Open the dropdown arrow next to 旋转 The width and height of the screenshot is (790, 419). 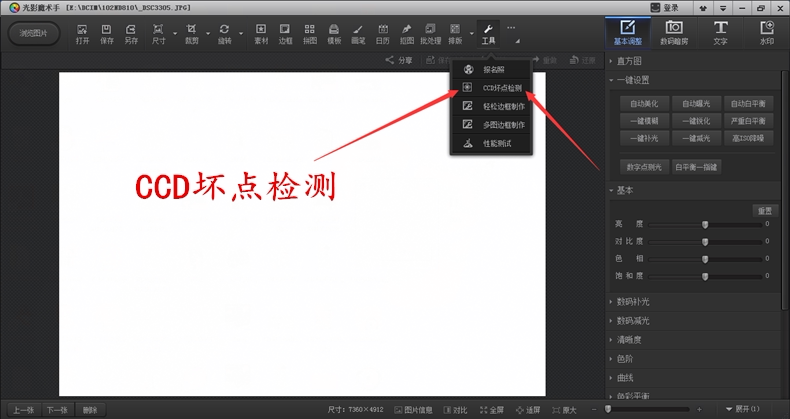(241, 34)
